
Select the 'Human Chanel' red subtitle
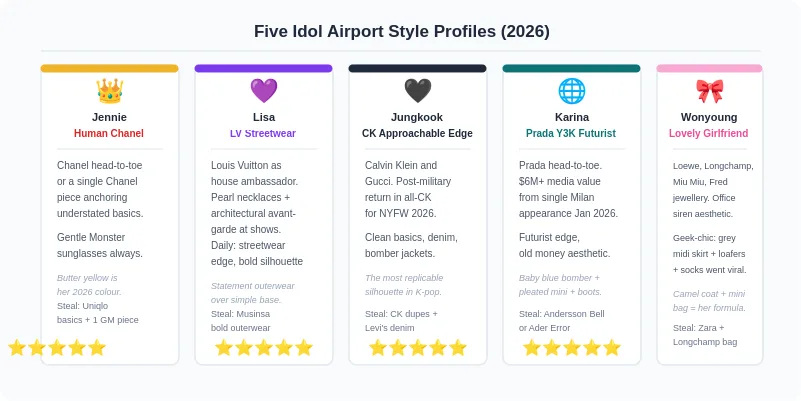(109, 133)
